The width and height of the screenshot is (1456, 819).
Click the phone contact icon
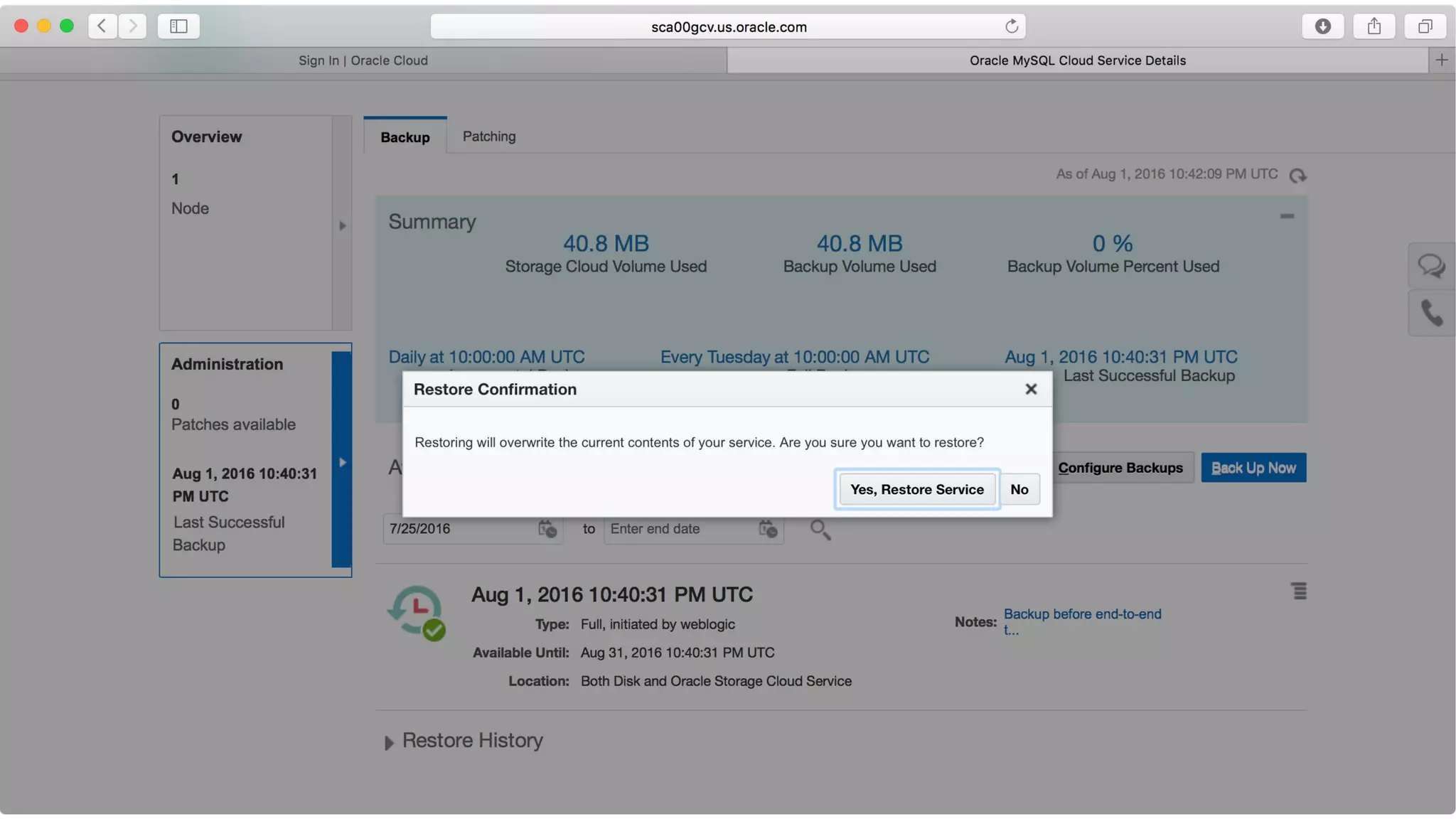(x=1430, y=313)
